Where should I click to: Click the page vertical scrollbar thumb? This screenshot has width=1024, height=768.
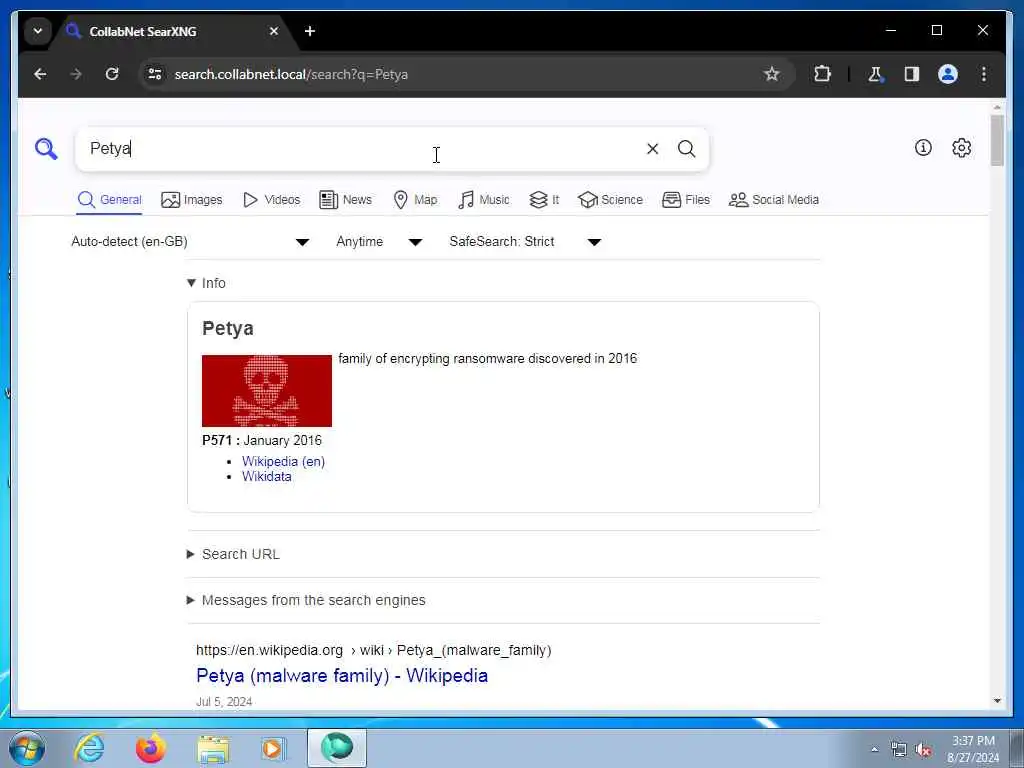pos(997,140)
